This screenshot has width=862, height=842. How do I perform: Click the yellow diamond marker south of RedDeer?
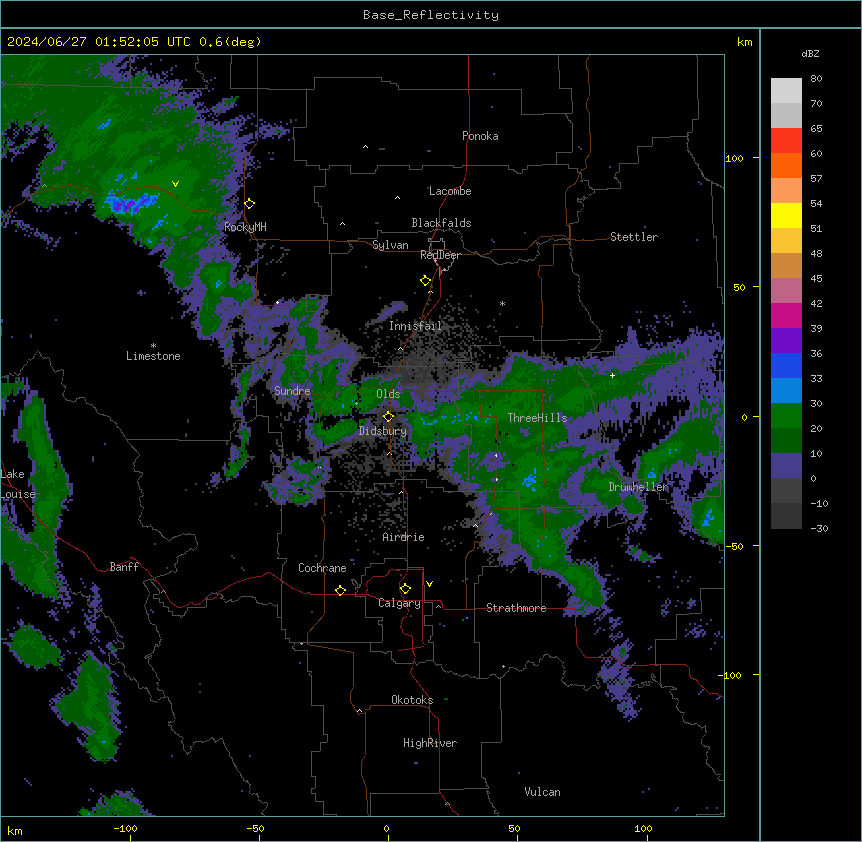pos(426,281)
